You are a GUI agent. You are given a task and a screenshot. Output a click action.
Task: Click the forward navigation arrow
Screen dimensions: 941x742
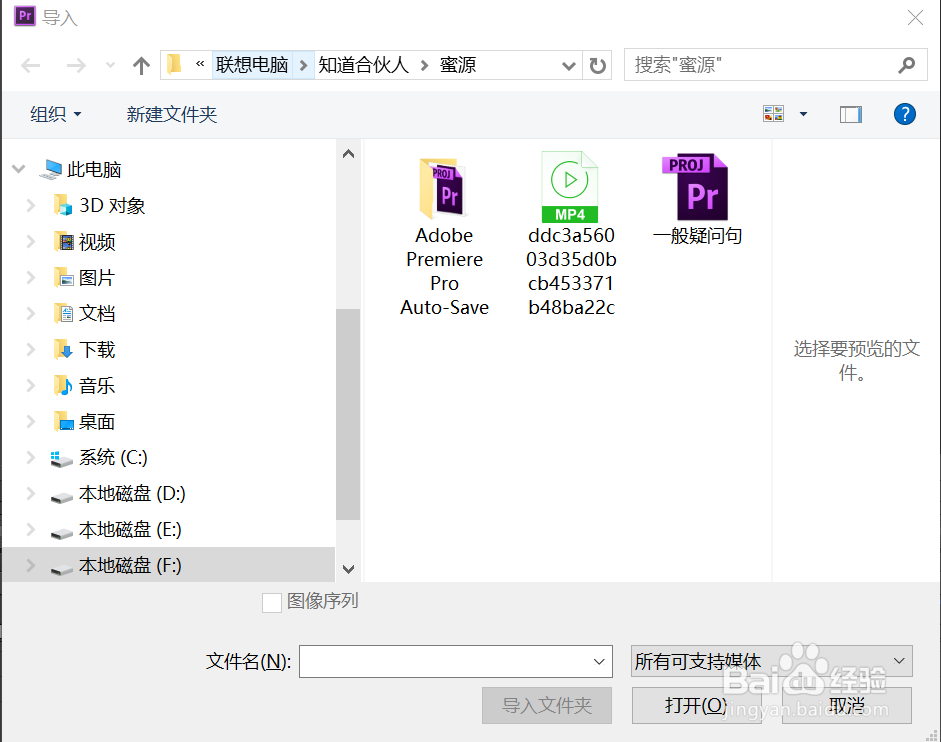(76, 64)
